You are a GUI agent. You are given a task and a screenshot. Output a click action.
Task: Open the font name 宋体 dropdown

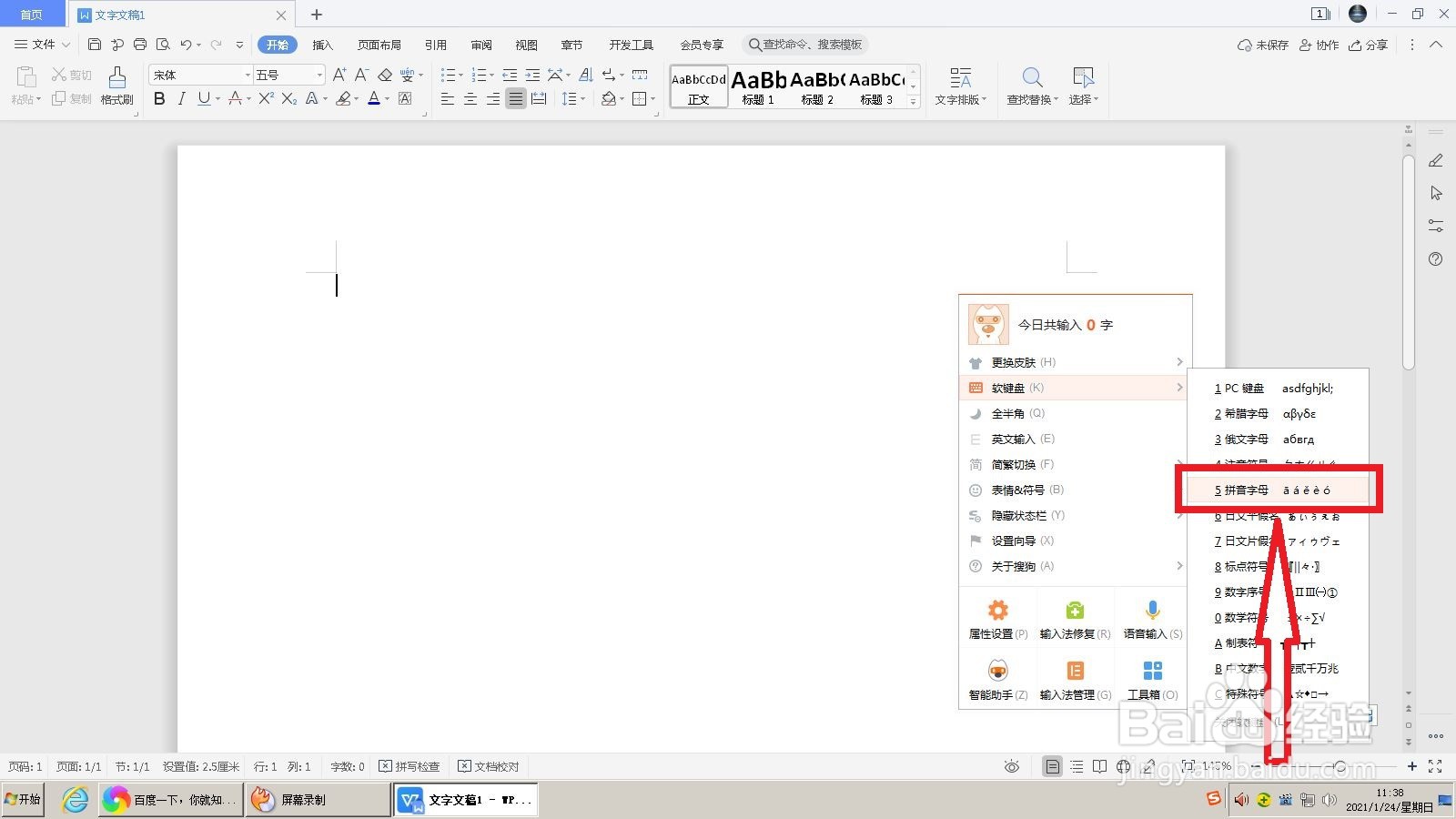pos(248,75)
